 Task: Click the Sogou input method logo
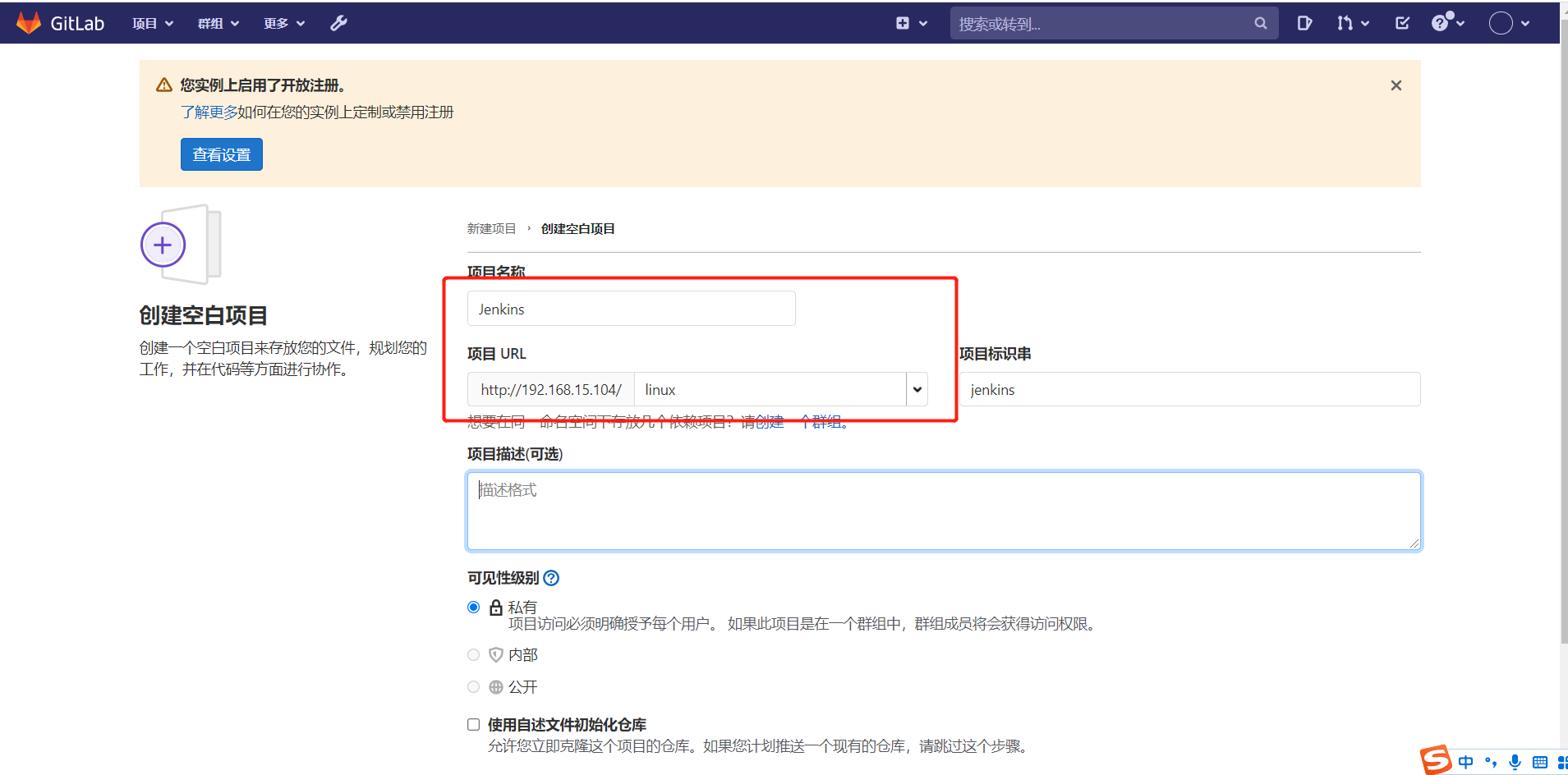pos(1436,760)
